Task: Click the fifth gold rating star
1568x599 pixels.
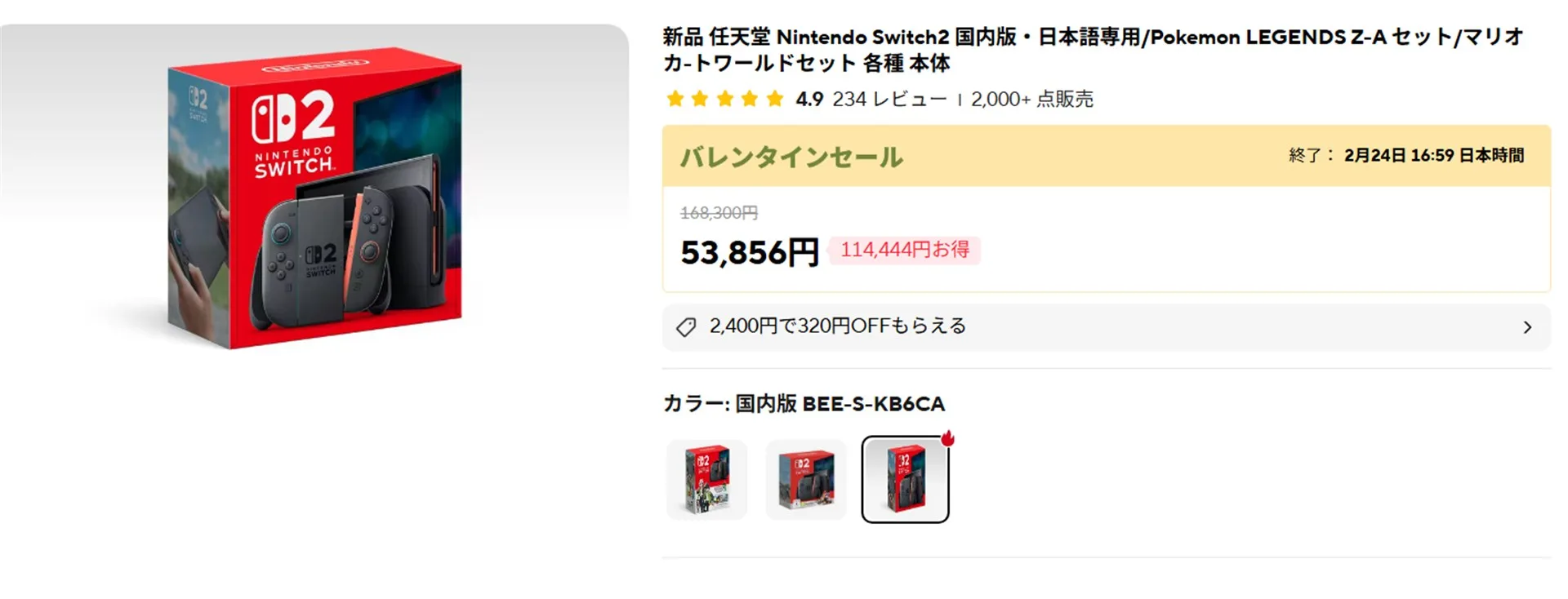Action: (775, 100)
